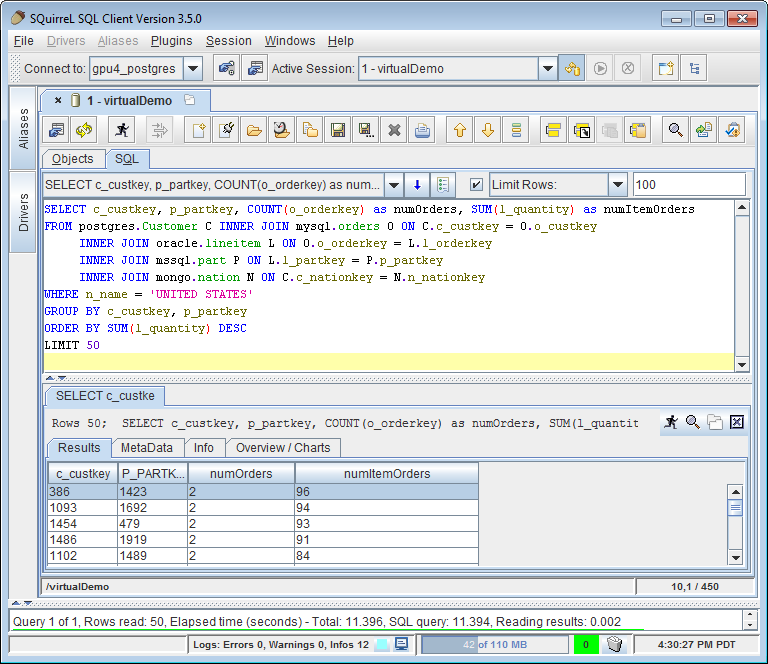Click the result panel magnifying glass find icon
Viewport: 768px width, 664px height.
click(x=693, y=422)
